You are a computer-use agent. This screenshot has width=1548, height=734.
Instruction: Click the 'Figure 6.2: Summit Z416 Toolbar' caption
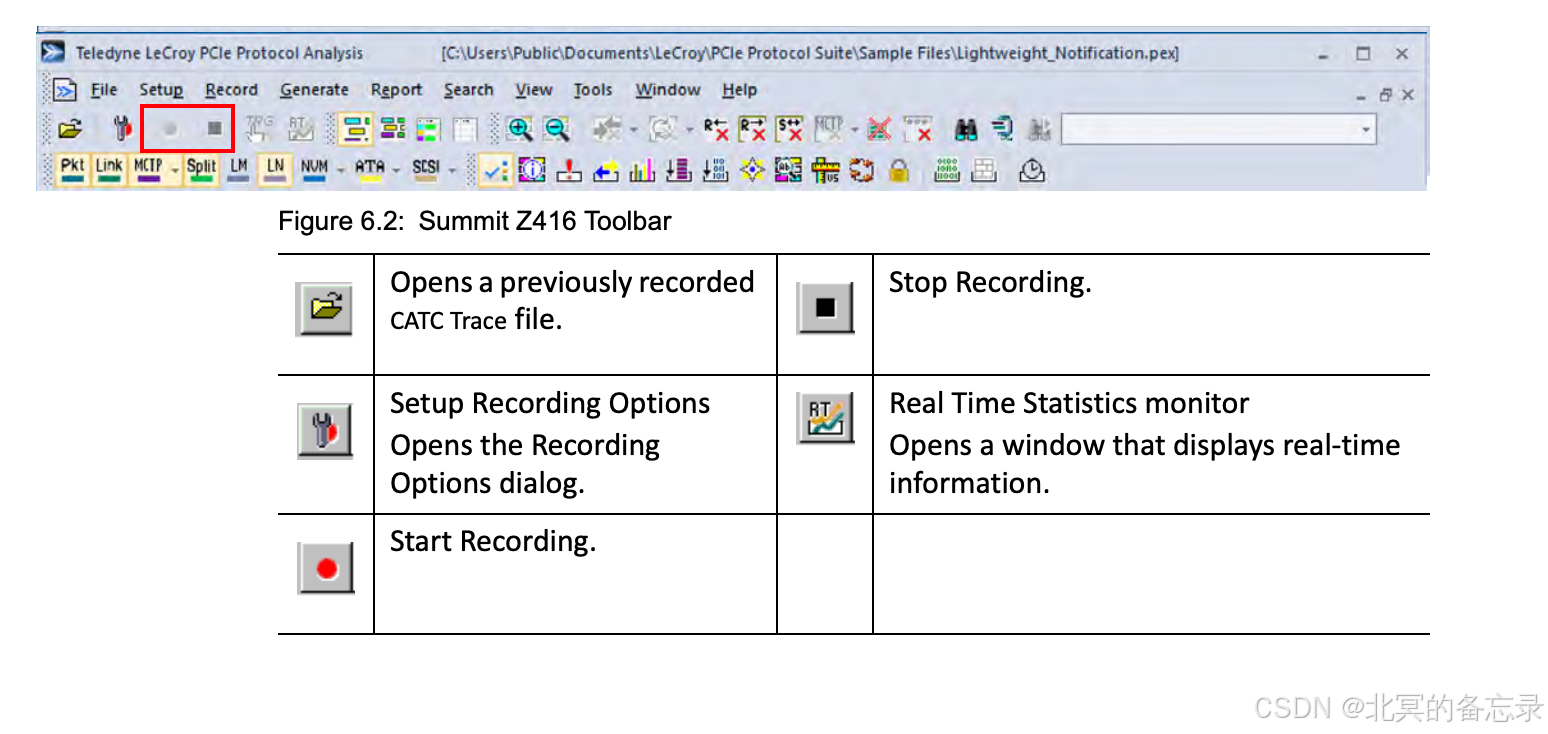tap(475, 221)
